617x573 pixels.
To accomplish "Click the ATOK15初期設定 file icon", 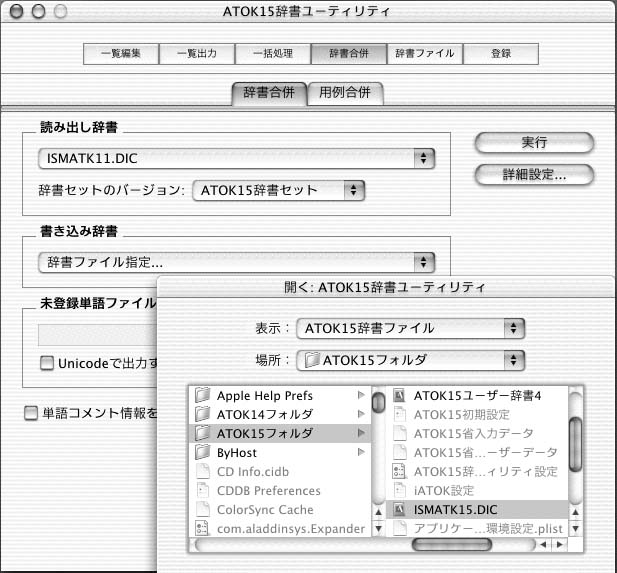I will [400, 414].
